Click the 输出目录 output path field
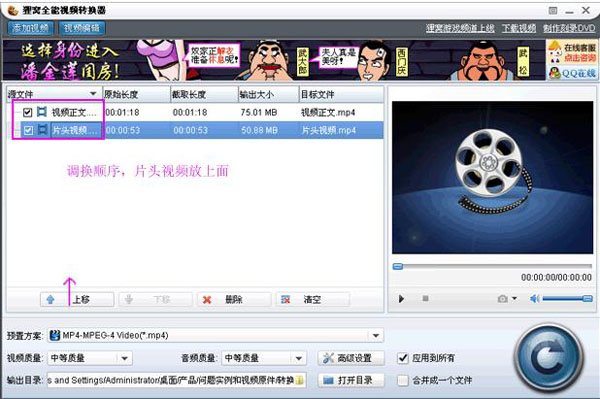 (176, 380)
